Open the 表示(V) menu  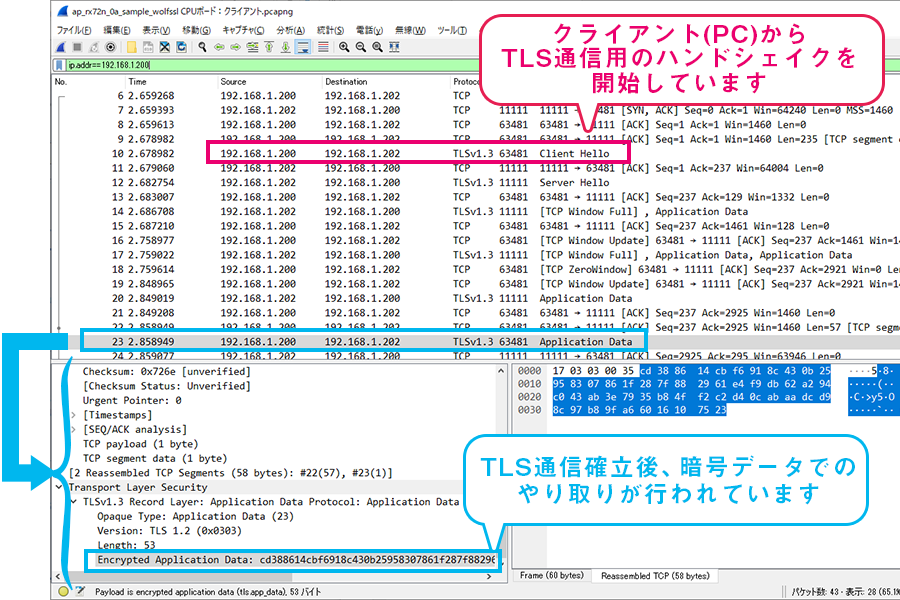[x=156, y=30]
